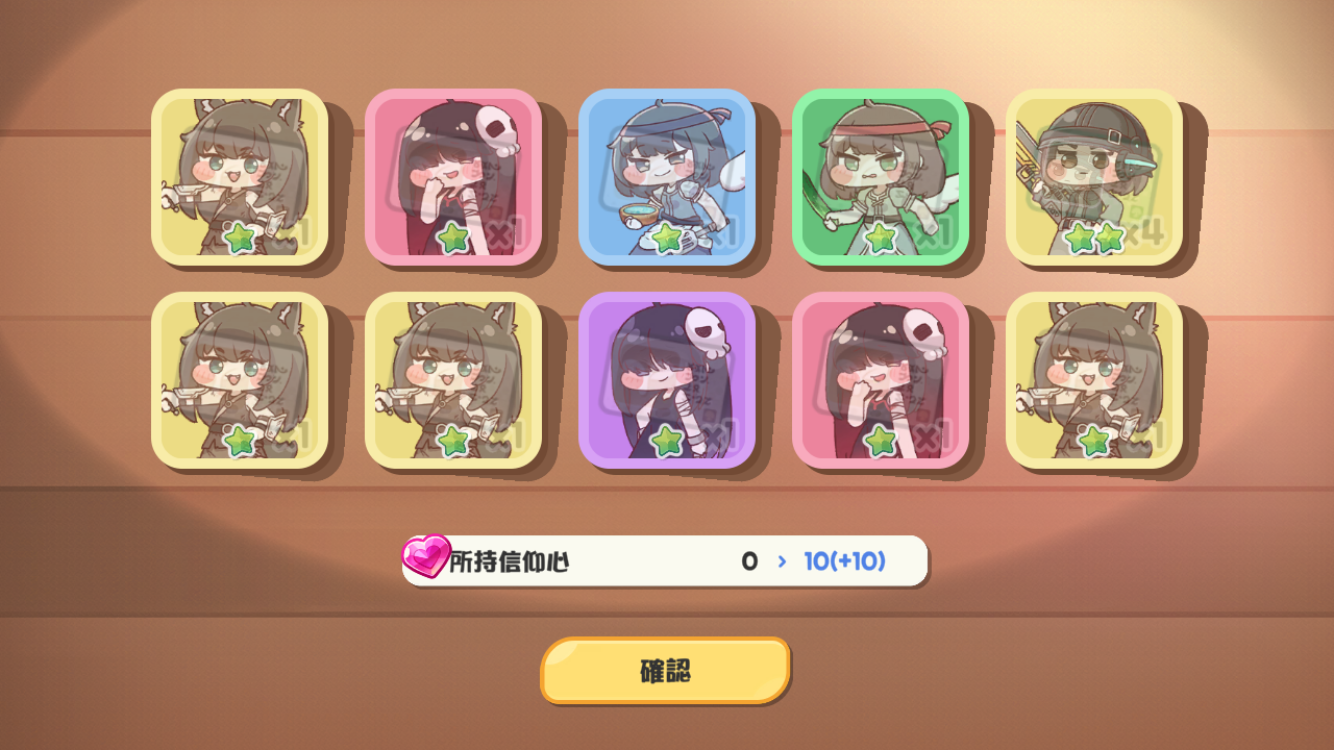Tap the purple card with skull-hairpin girl
1334x750 pixels.
click(667, 381)
